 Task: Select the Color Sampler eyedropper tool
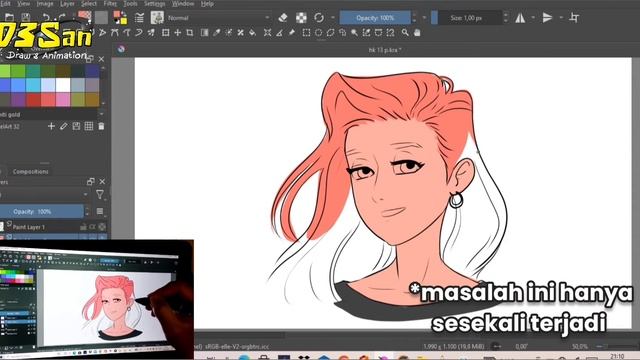tap(216, 33)
